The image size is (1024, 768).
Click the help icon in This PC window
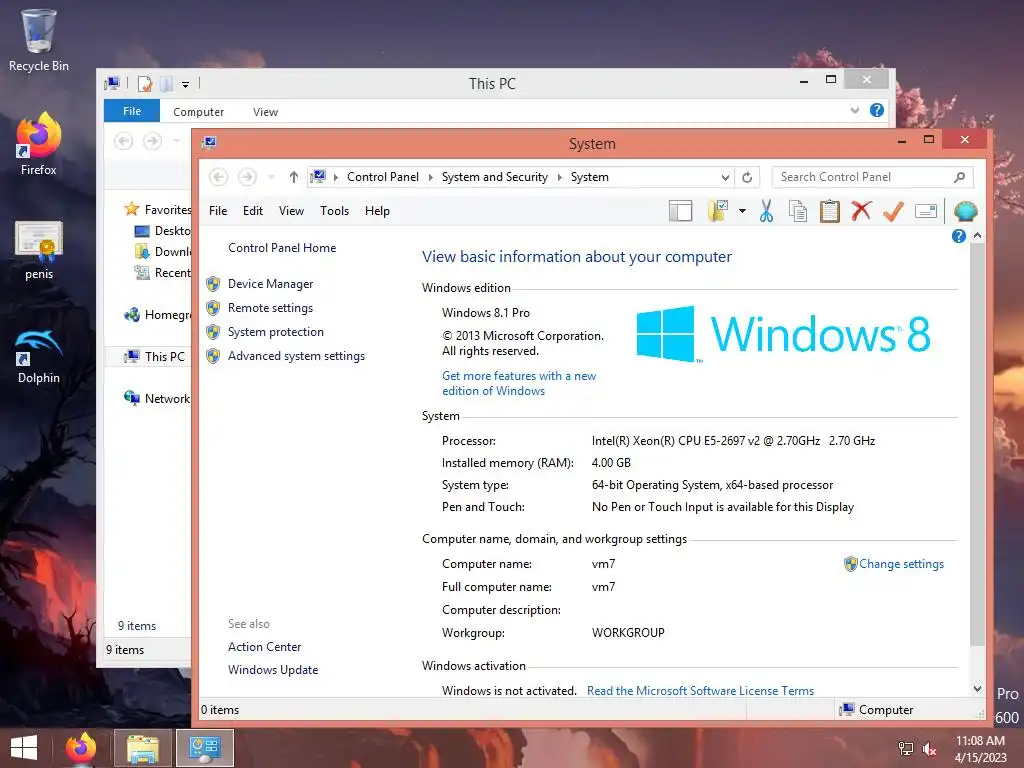(876, 110)
